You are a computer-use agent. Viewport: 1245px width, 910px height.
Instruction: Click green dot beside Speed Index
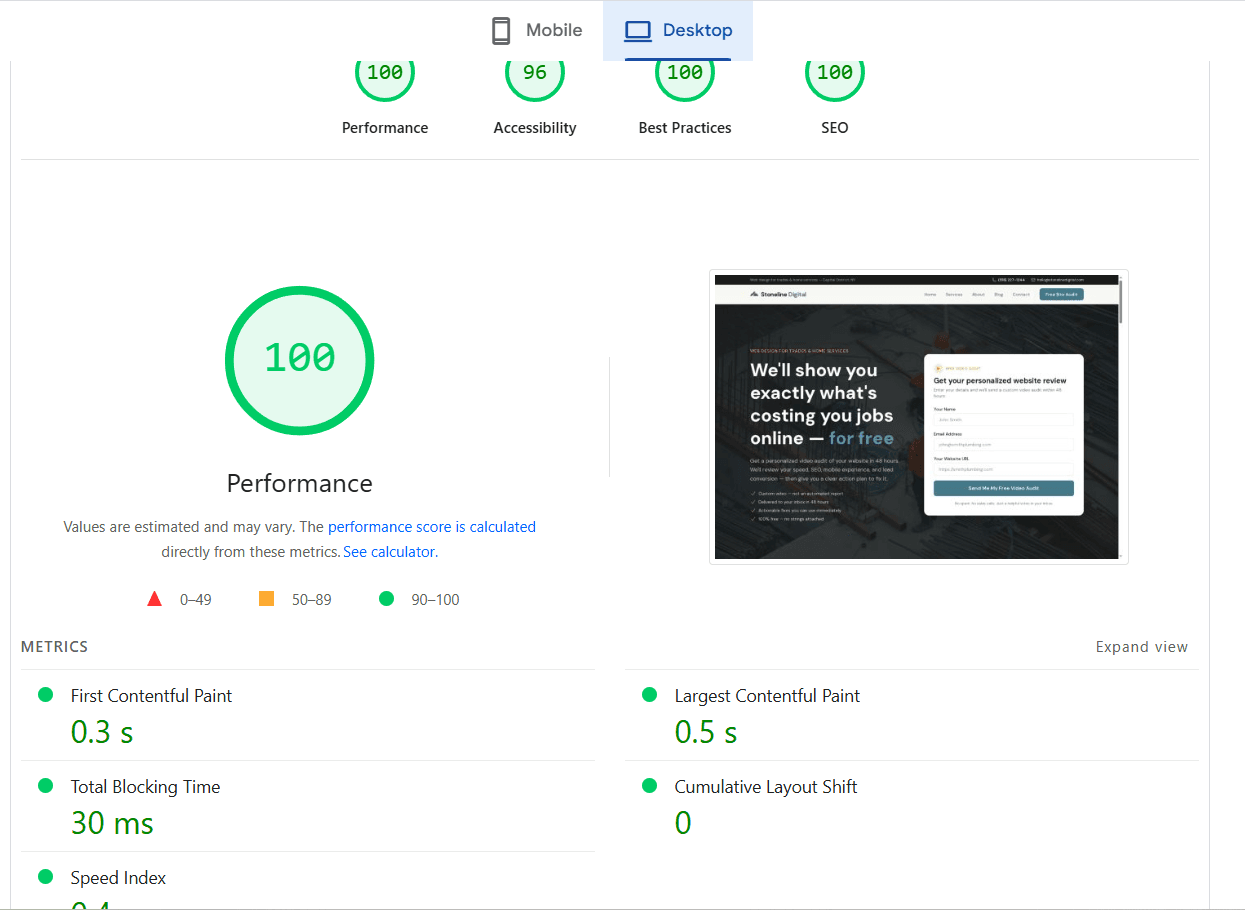pos(45,877)
